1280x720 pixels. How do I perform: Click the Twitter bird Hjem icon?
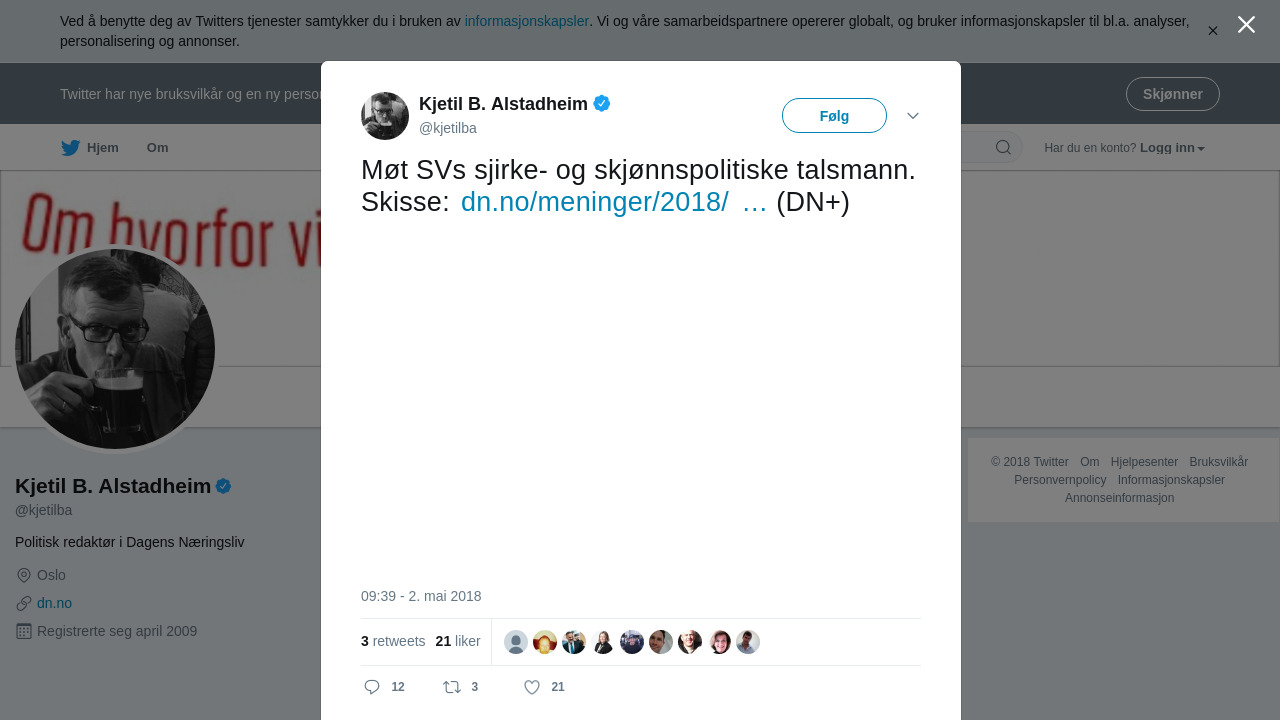(x=70, y=148)
